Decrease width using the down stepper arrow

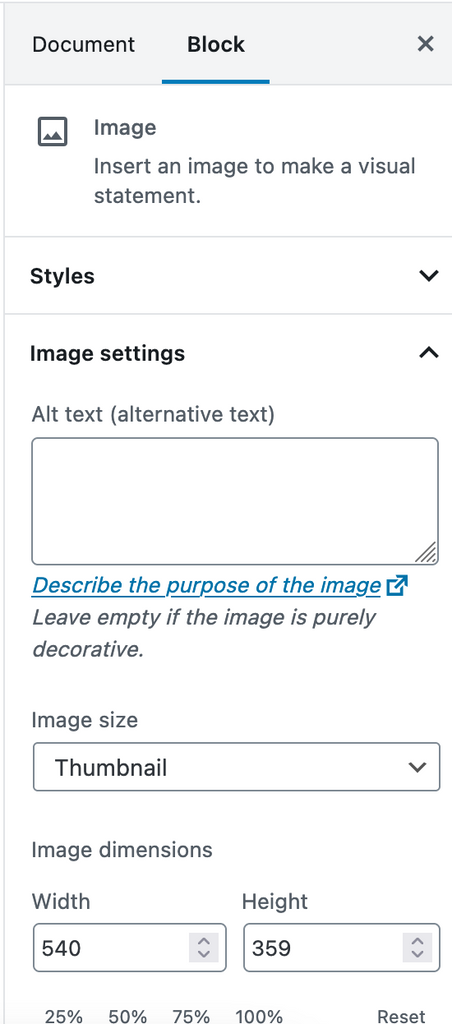coord(204,954)
